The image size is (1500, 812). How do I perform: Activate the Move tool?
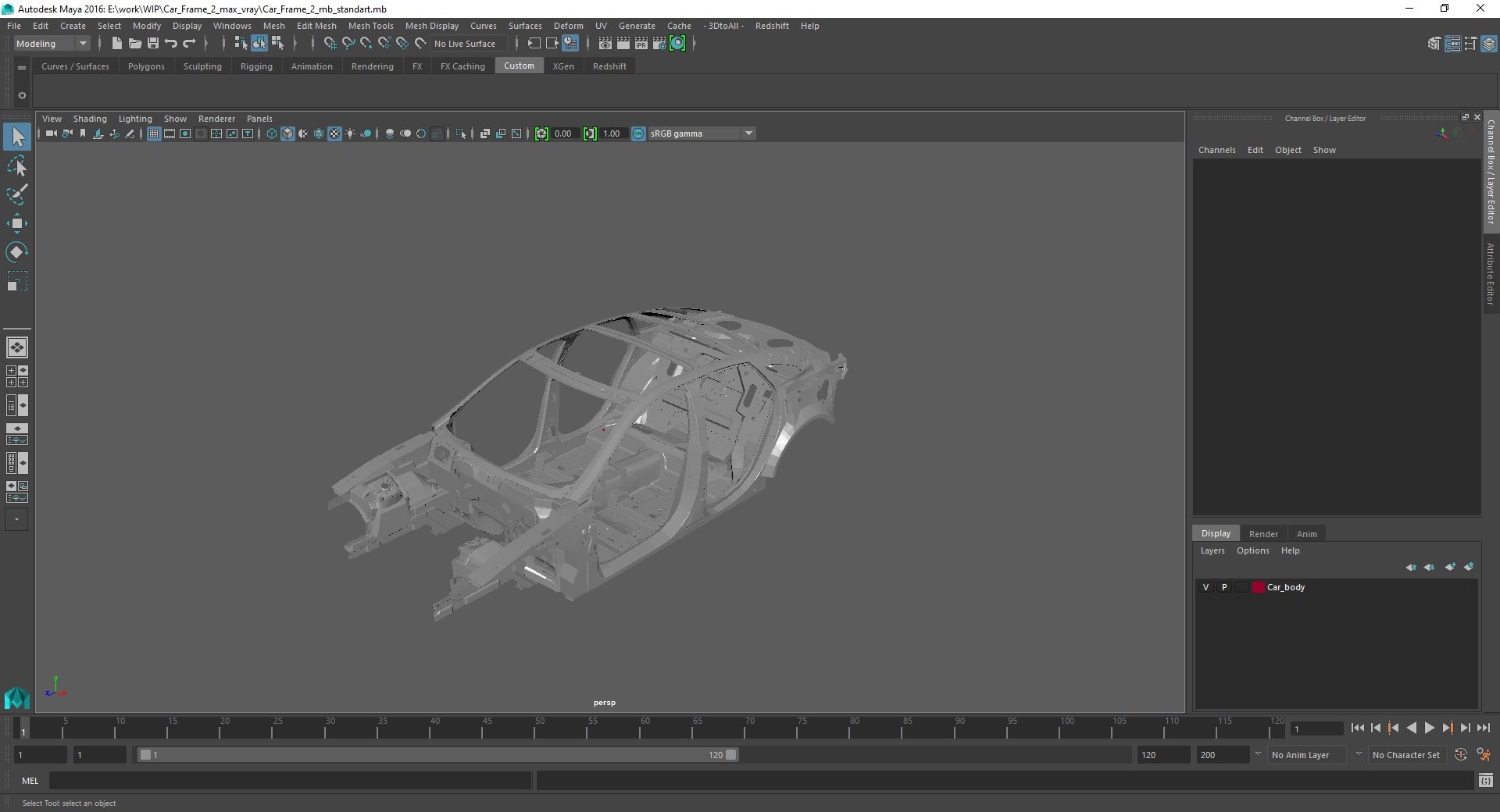click(17, 223)
